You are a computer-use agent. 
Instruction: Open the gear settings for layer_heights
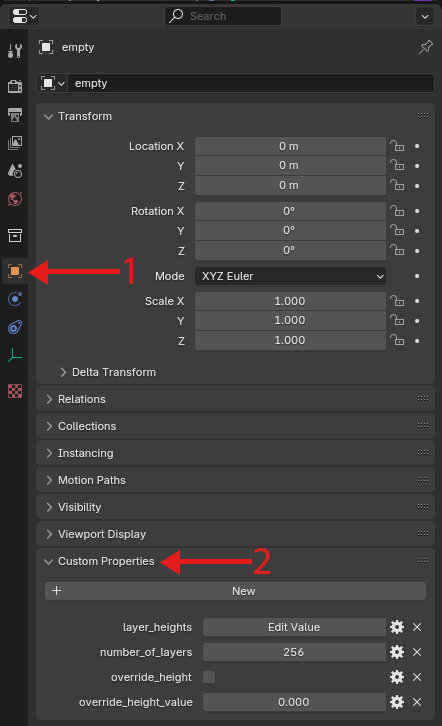(x=397, y=627)
